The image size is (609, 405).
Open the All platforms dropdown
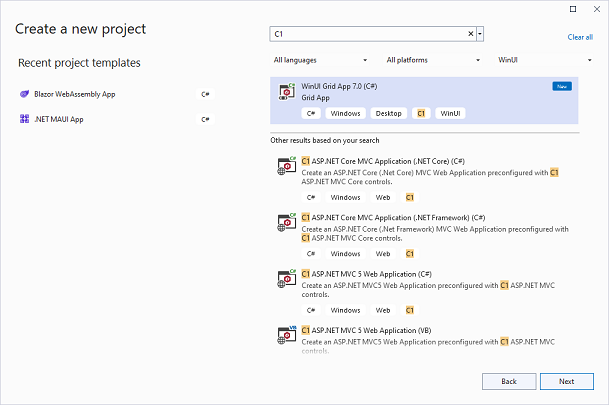[x=433, y=60]
